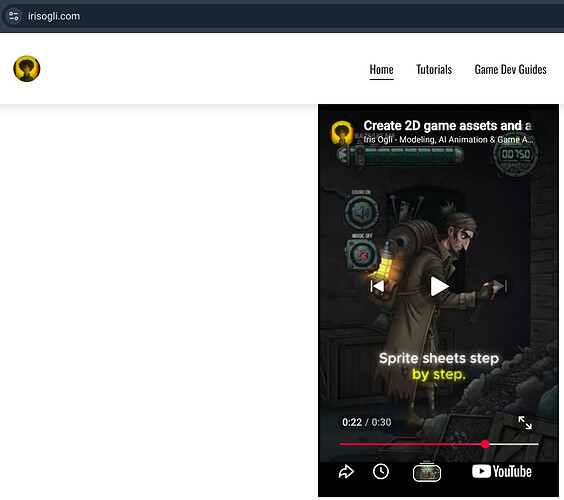Seek to the unplayed end of progress bar

pos(514,444)
